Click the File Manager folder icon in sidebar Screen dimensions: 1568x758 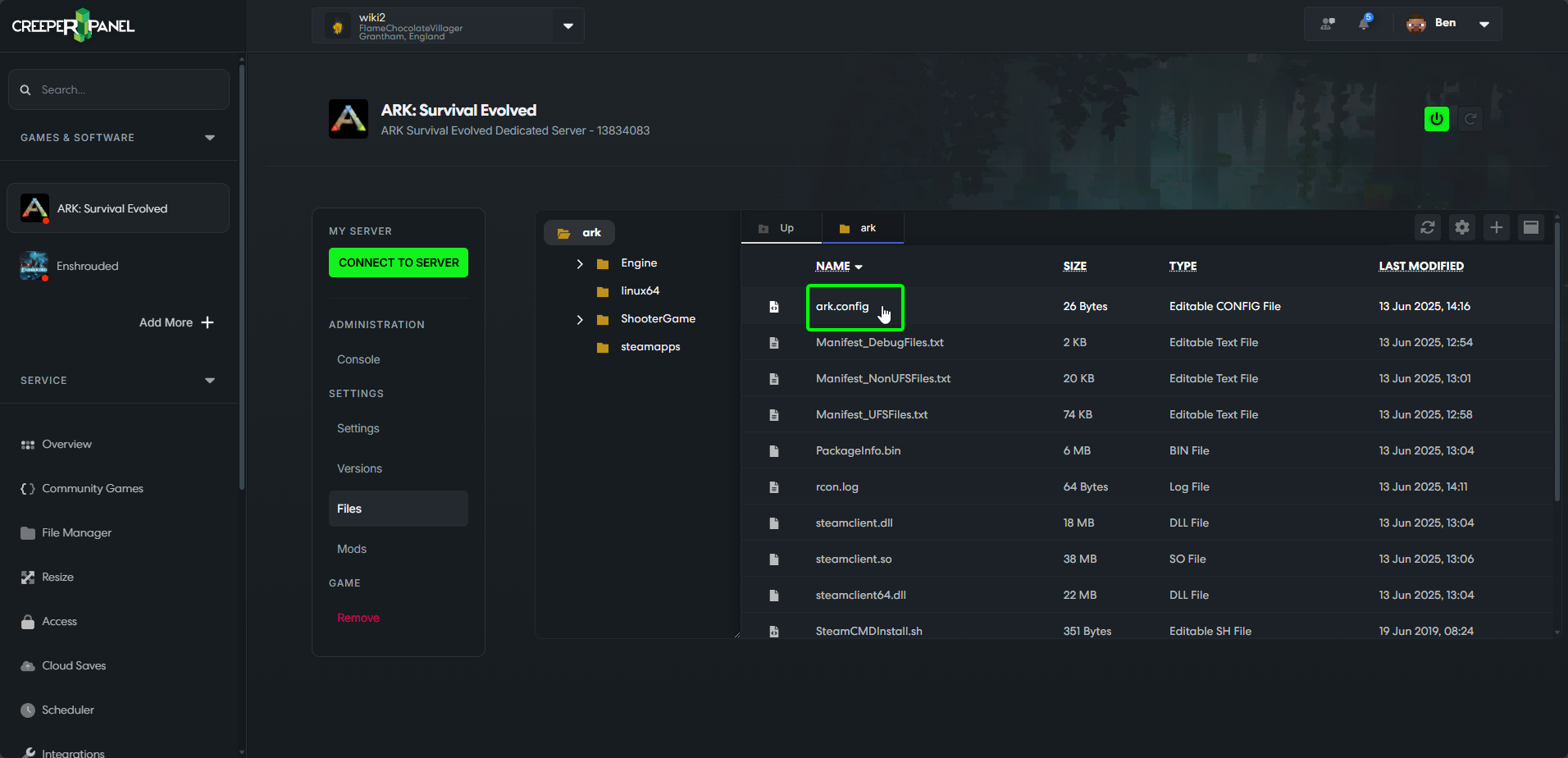point(28,533)
